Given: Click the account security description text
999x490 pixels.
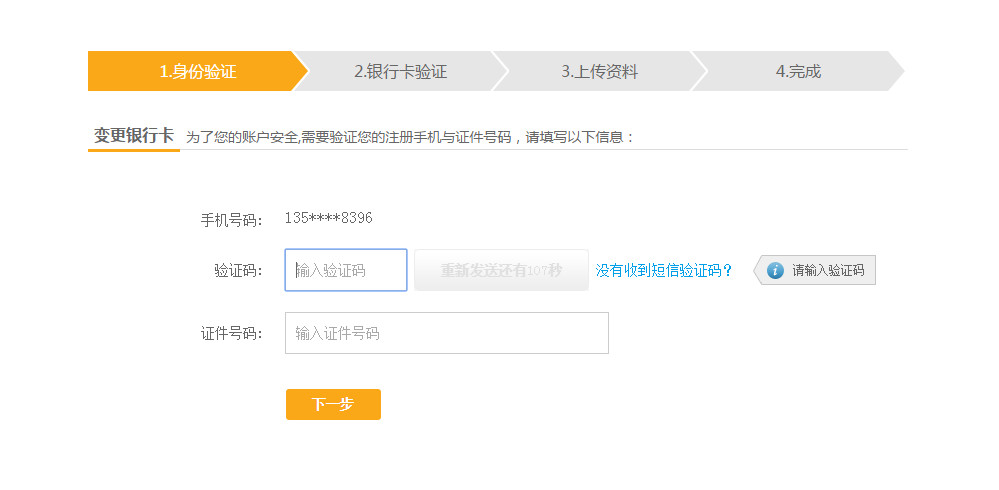Looking at the screenshot, I should pyautogui.click(x=410, y=137).
